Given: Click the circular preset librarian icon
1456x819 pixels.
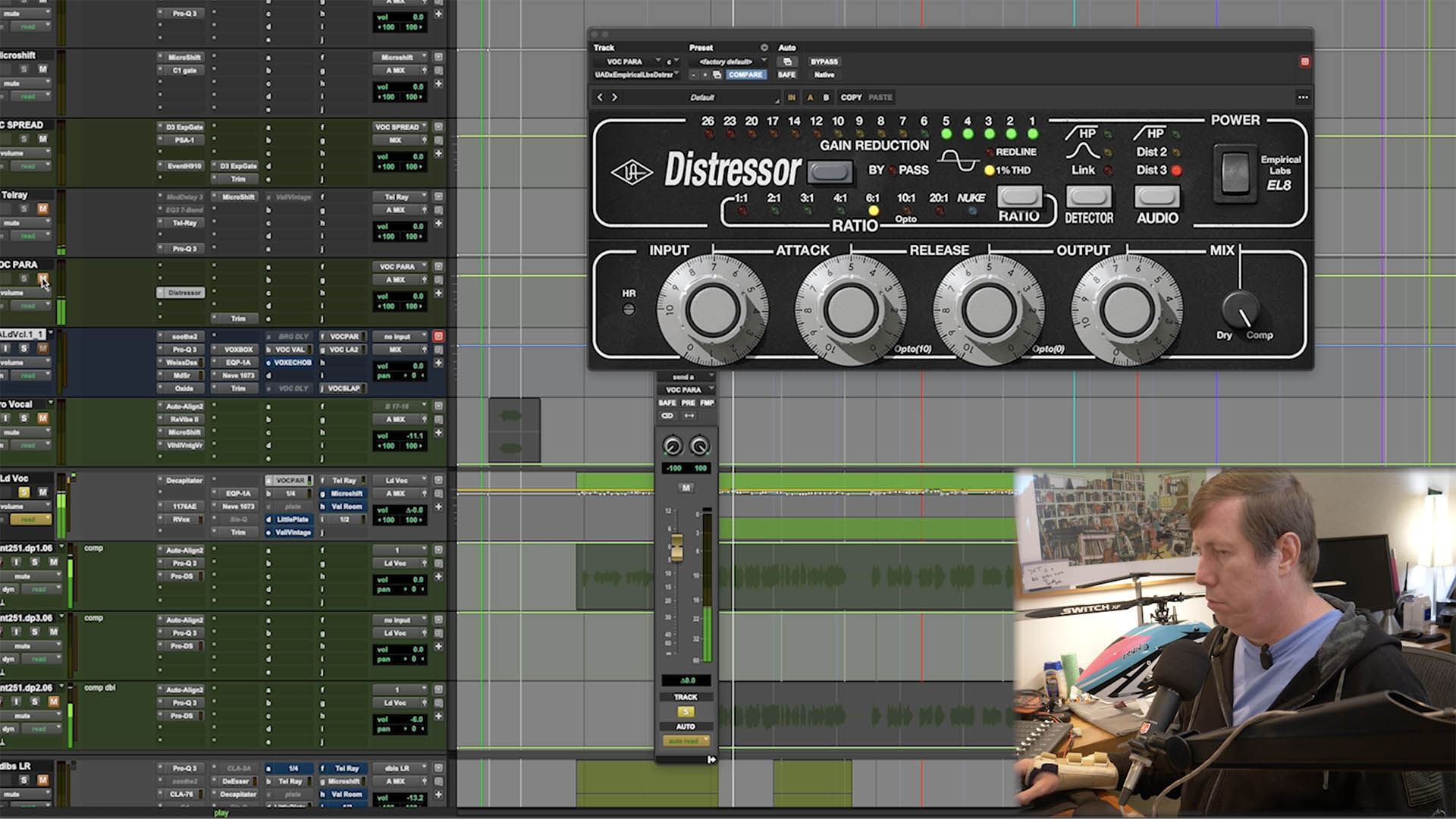Looking at the screenshot, I should [764, 48].
